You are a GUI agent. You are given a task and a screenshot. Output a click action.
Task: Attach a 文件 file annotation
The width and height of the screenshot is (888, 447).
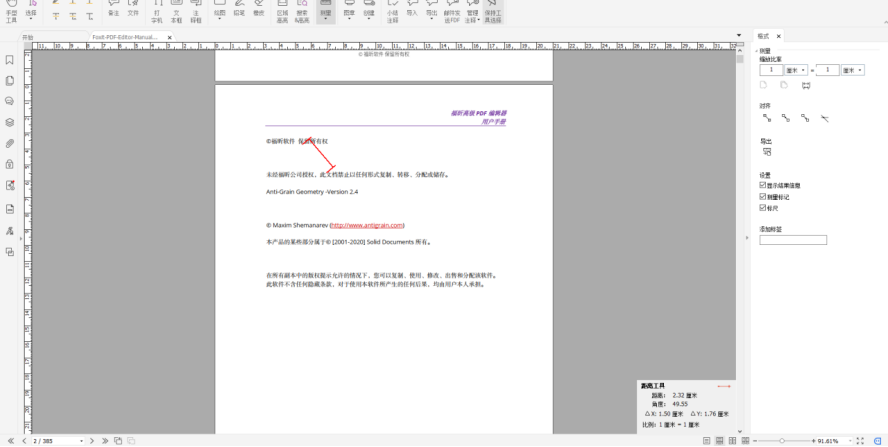(x=133, y=10)
